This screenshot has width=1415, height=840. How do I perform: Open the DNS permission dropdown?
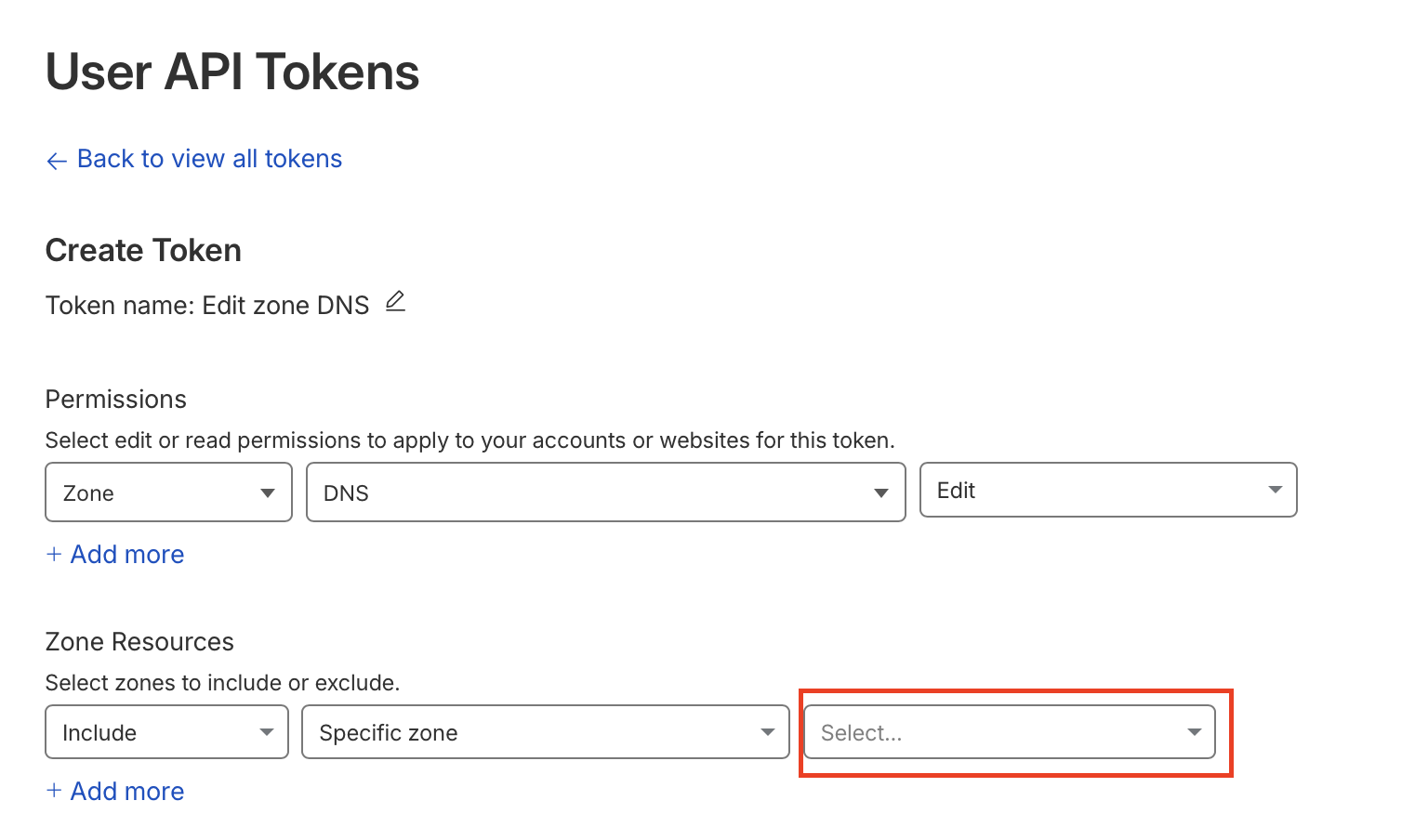(604, 492)
